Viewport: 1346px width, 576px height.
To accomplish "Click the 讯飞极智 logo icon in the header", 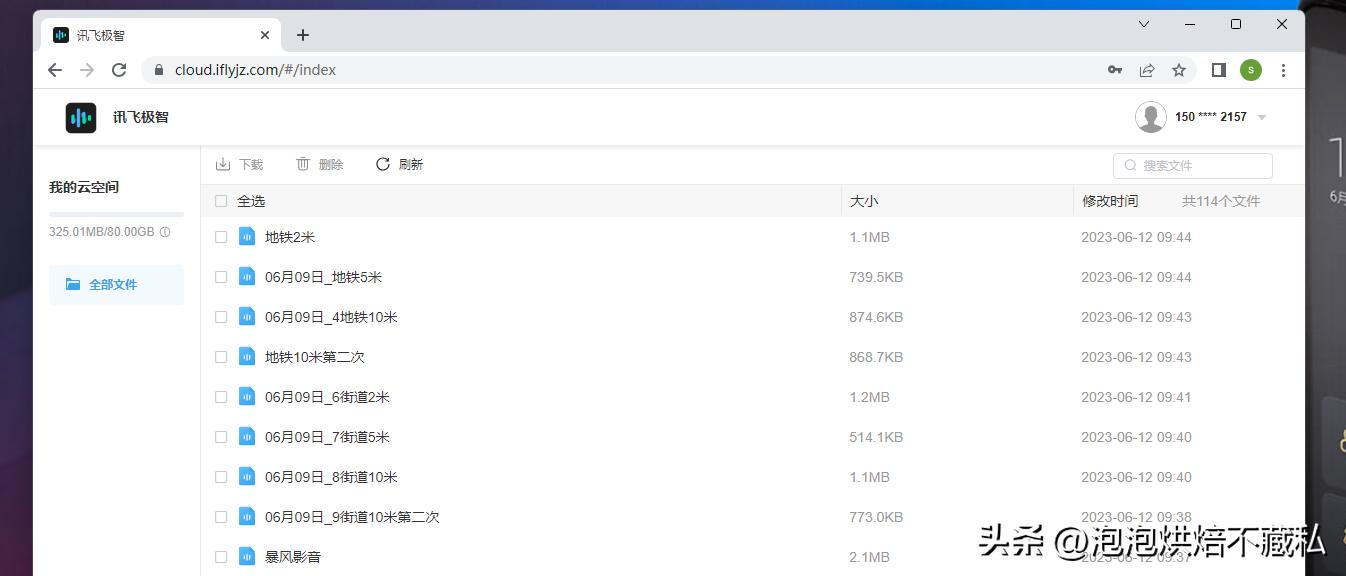I will [x=80, y=117].
